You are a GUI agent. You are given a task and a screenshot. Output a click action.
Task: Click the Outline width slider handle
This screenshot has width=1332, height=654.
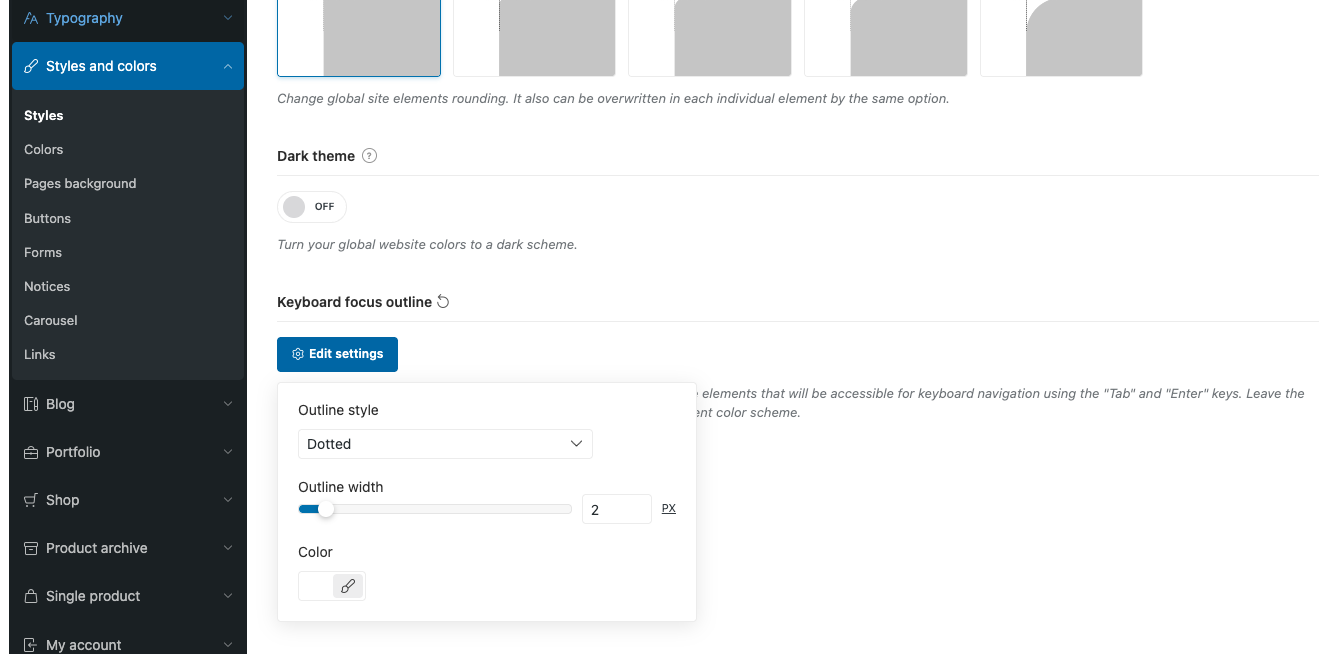[x=326, y=509]
